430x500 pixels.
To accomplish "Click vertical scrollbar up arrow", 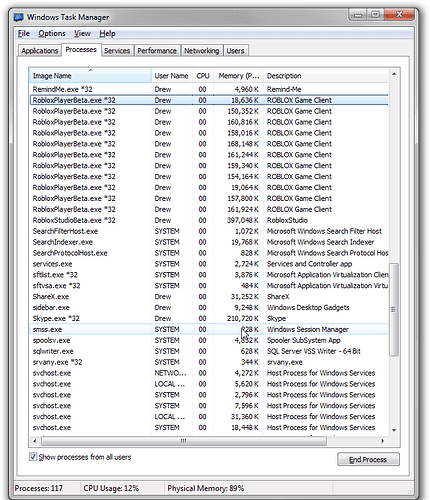I will [x=394, y=74].
